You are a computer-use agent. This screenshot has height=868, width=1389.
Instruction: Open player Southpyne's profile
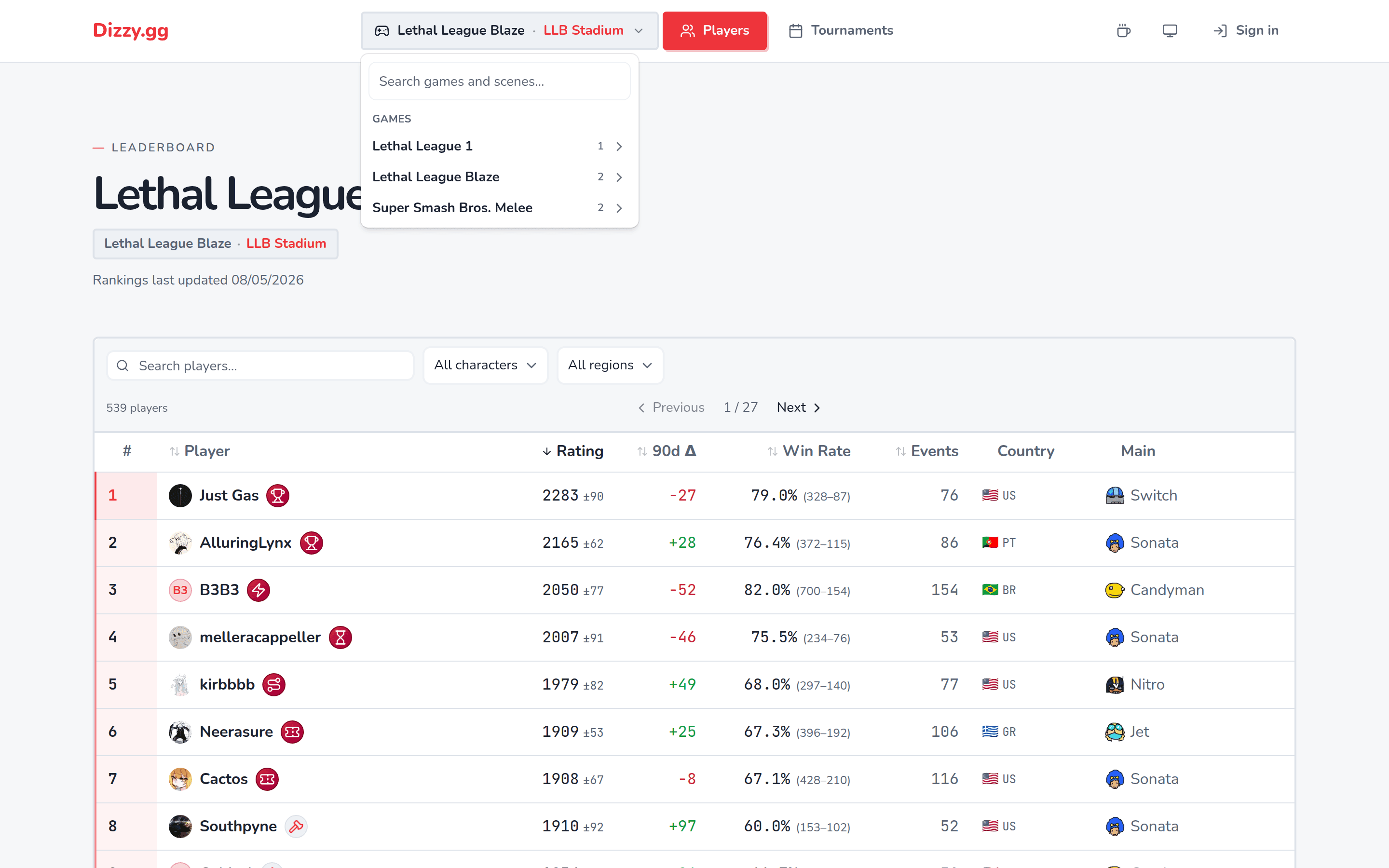click(238, 826)
